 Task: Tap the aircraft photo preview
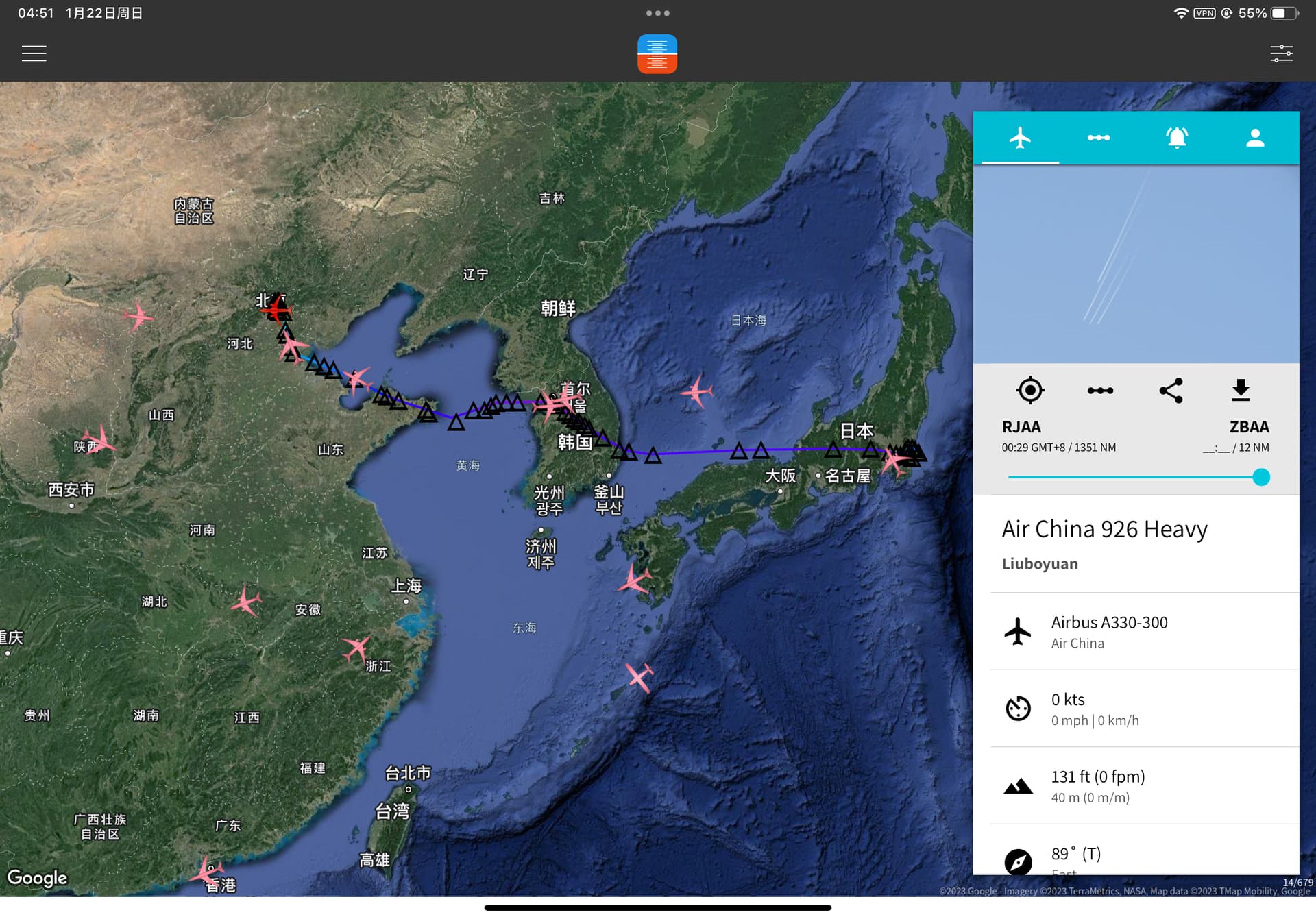point(1136,264)
